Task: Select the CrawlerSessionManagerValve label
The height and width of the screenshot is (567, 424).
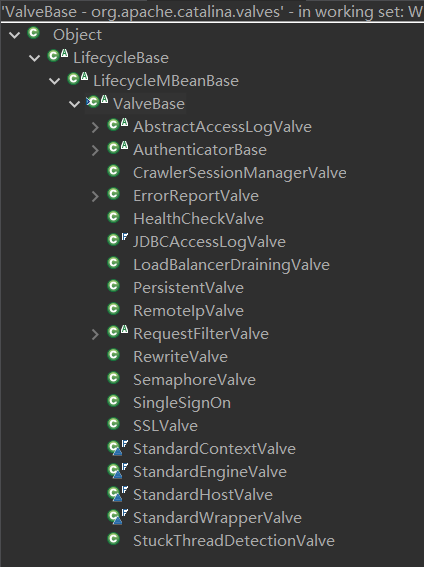Action: [x=240, y=173]
